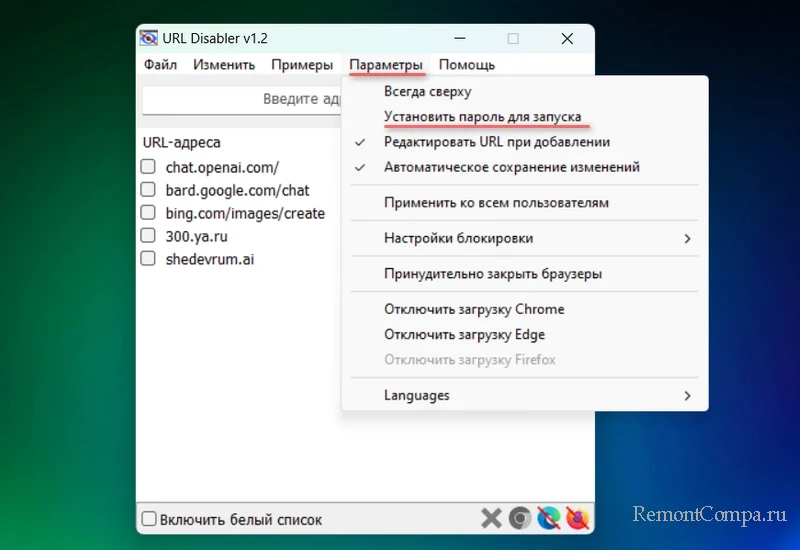Click the Chrome browser icon in status bar
The image size is (800, 550).
[519, 518]
